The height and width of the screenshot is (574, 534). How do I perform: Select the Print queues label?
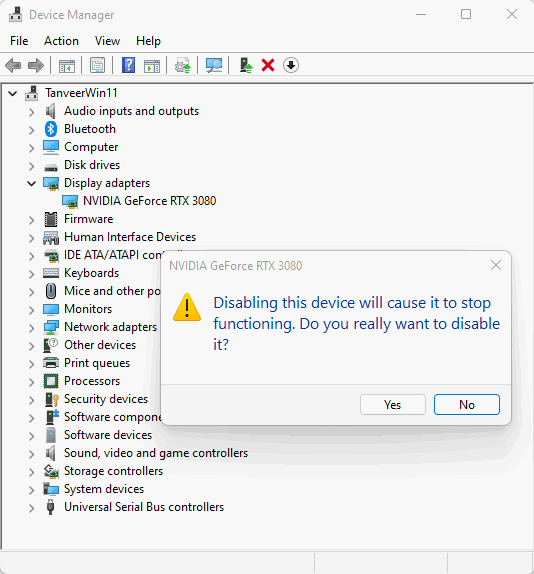(x=97, y=363)
